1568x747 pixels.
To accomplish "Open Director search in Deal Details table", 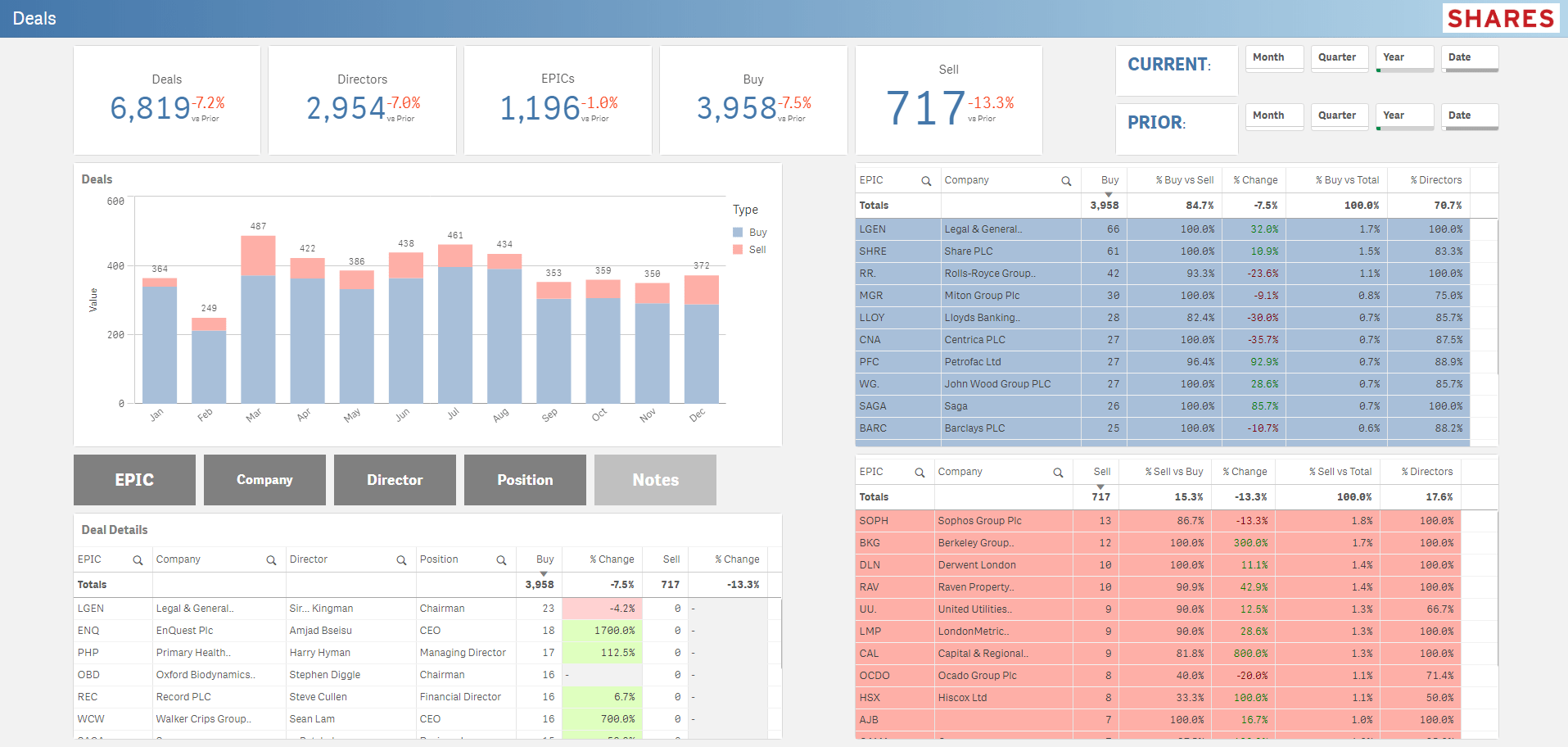I will (x=401, y=560).
